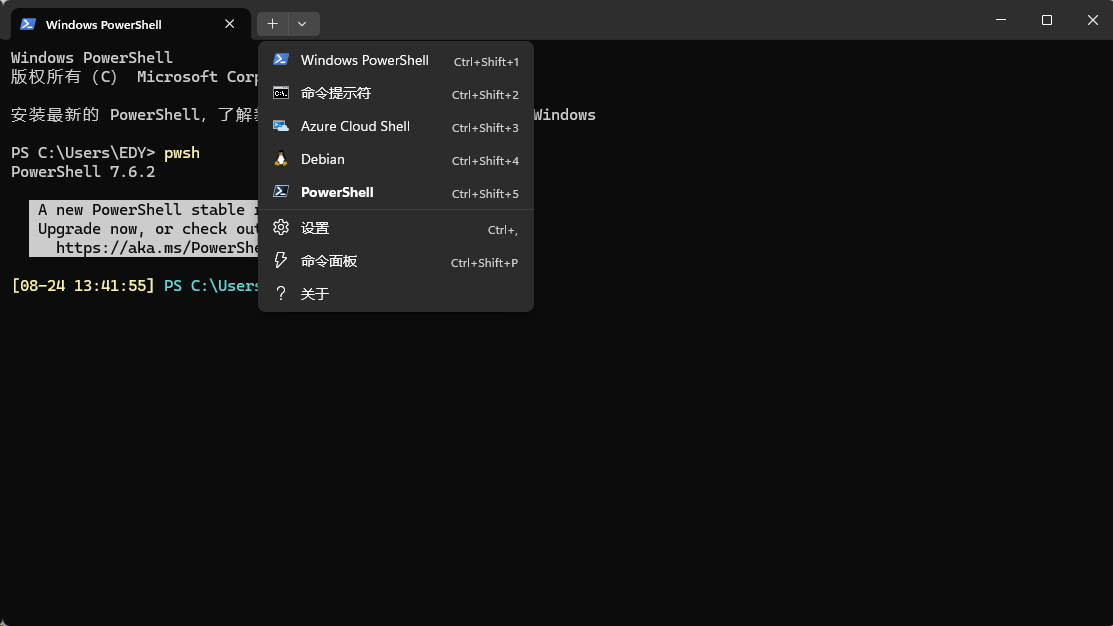Click the 安装最新的 PowerShell line
The image size is (1113, 626).
134,114
